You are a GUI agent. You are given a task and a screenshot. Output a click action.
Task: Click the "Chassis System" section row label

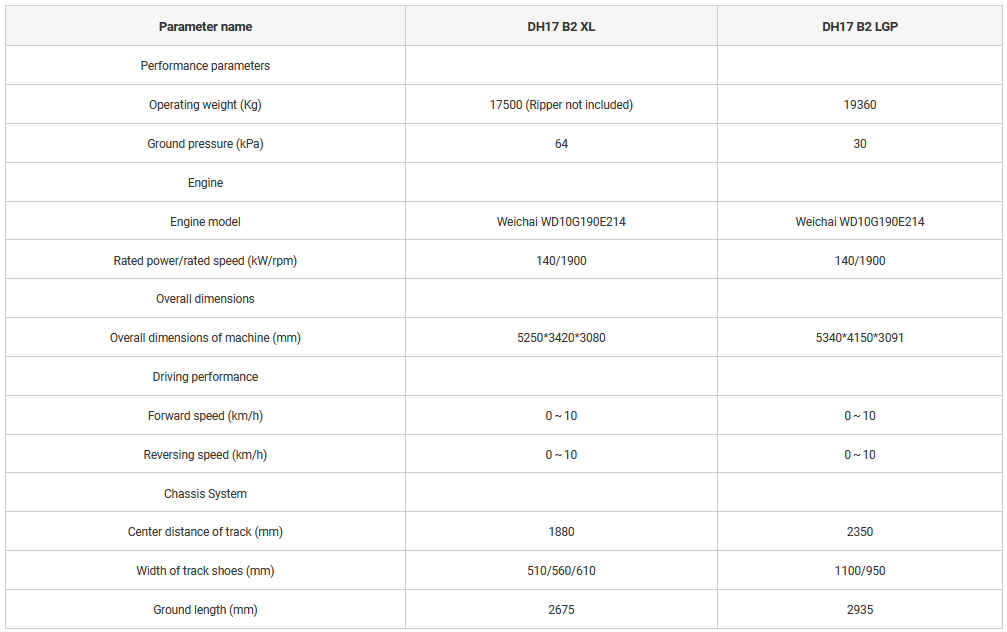(205, 494)
